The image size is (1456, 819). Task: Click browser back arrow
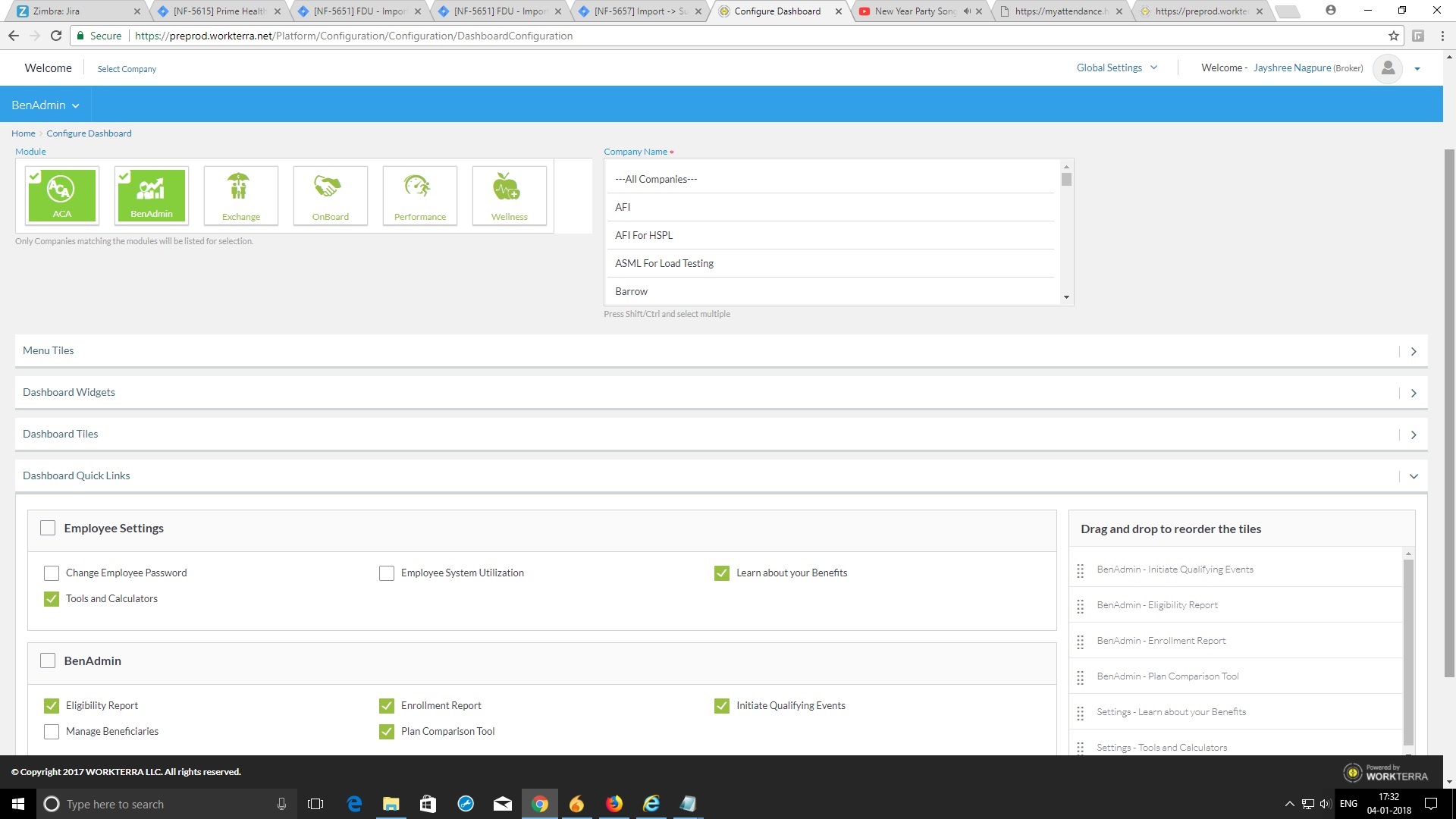point(14,36)
